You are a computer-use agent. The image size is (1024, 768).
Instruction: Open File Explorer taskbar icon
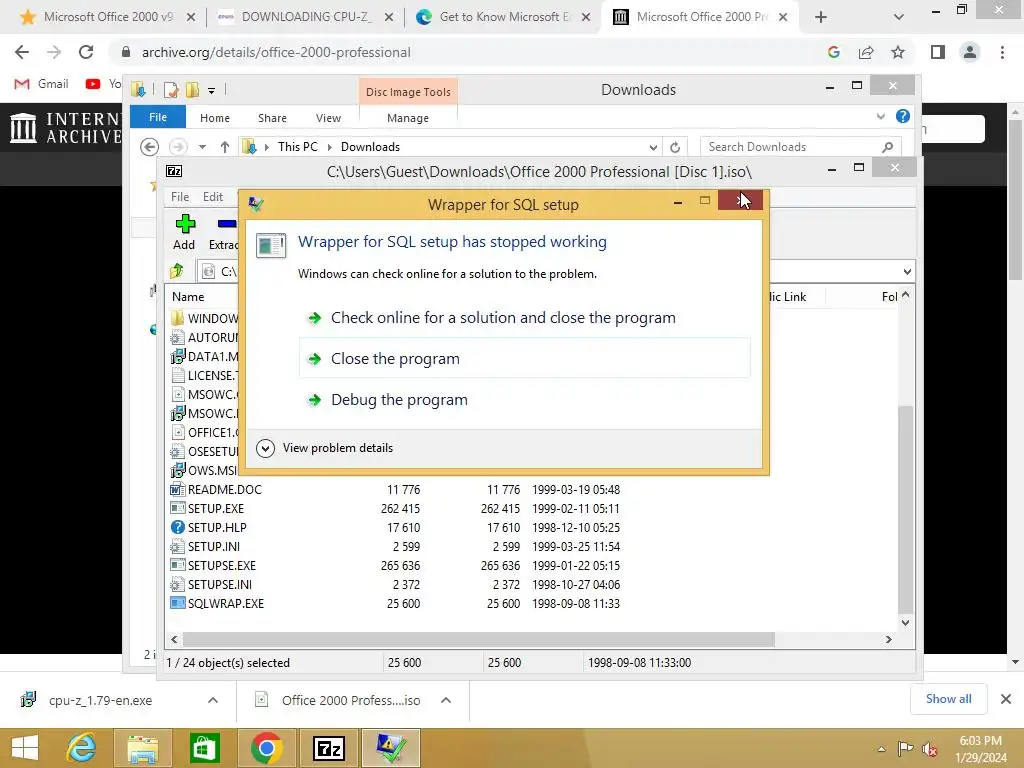point(142,748)
